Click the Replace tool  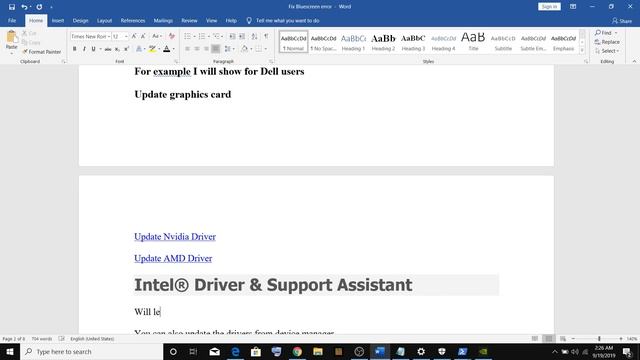607,42
